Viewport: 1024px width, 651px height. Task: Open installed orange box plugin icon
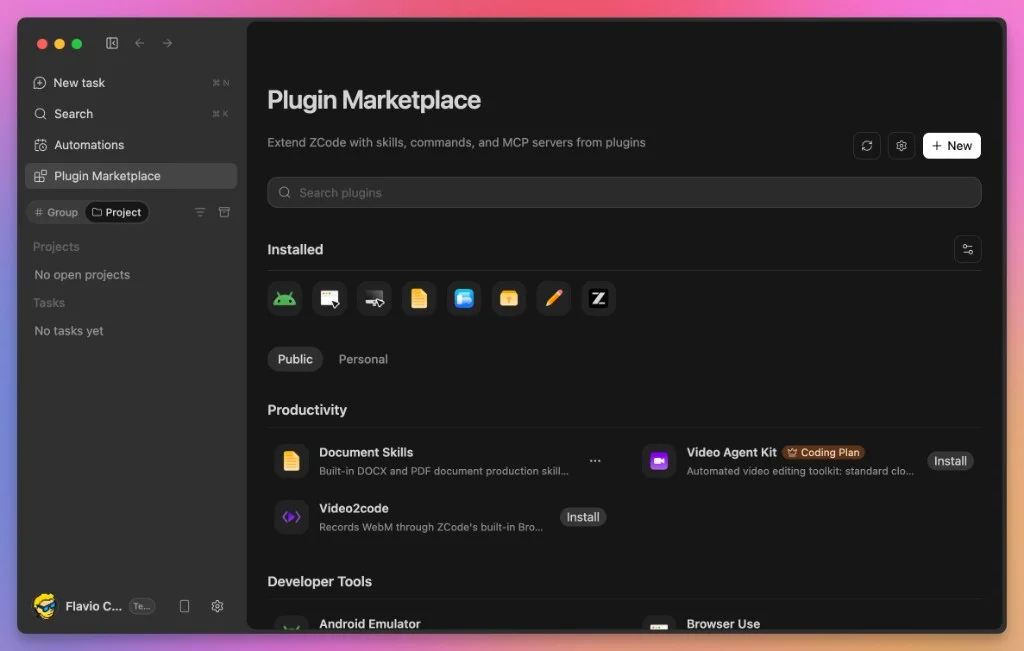click(x=509, y=298)
